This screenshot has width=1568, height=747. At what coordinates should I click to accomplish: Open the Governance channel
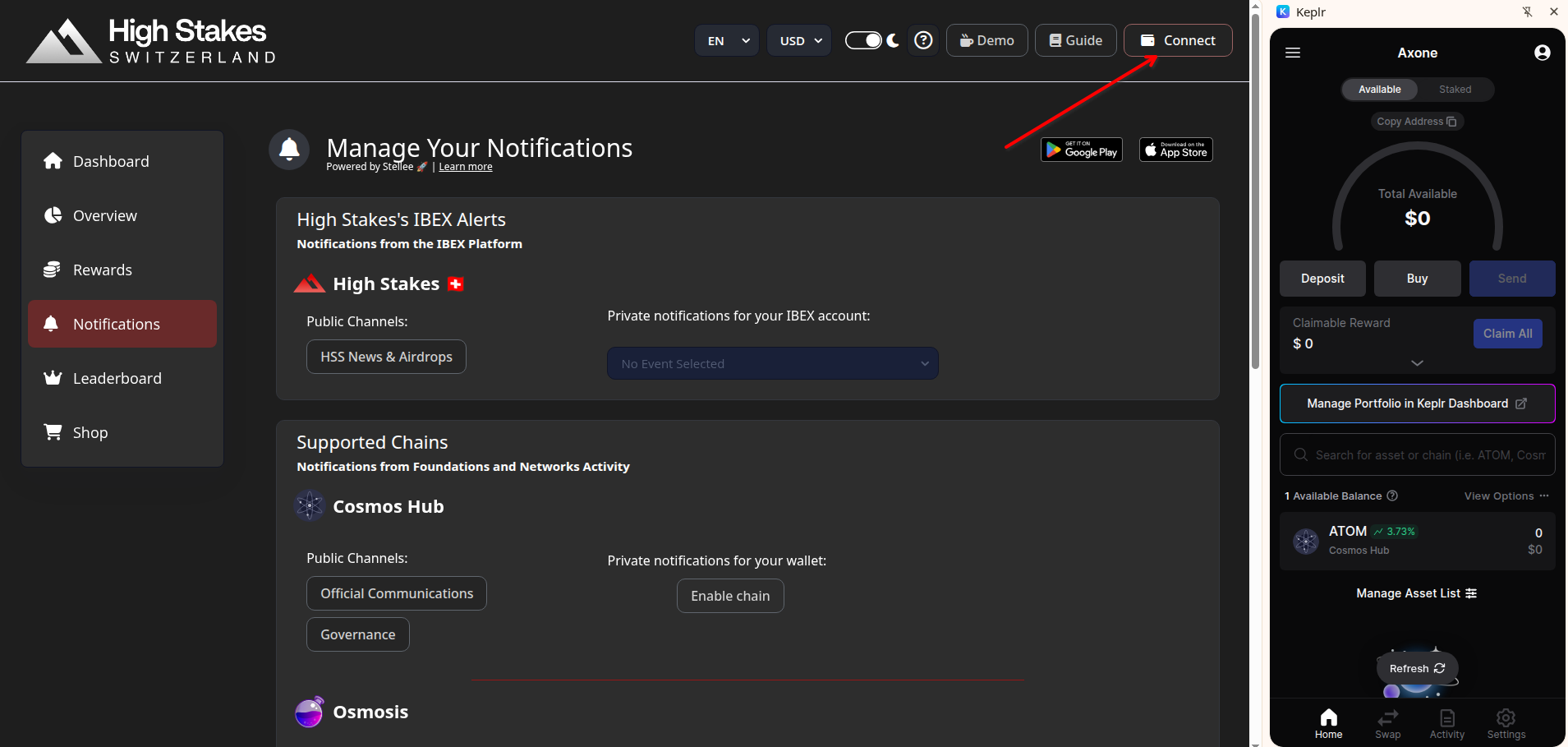coord(358,634)
